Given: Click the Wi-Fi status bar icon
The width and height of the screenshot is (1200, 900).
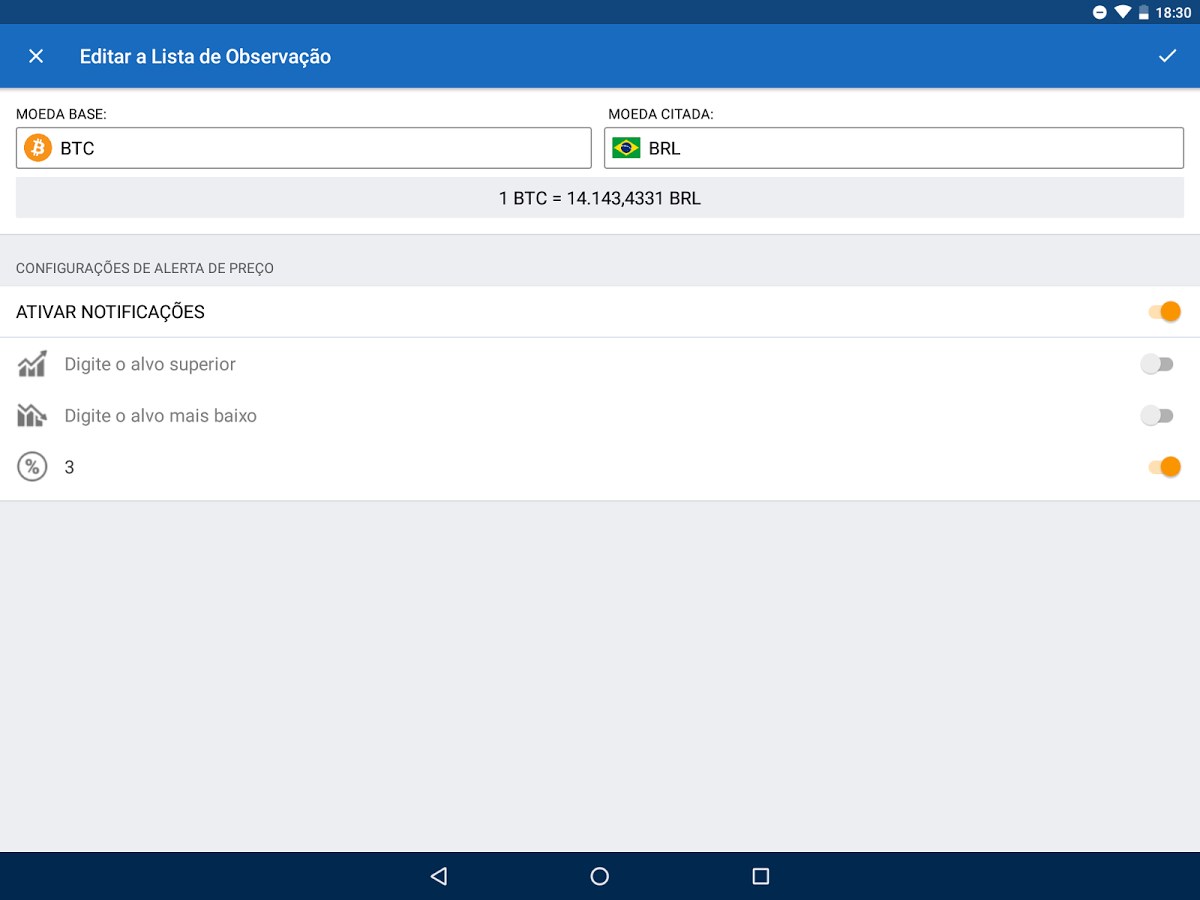Looking at the screenshot, I should 1122,12.
